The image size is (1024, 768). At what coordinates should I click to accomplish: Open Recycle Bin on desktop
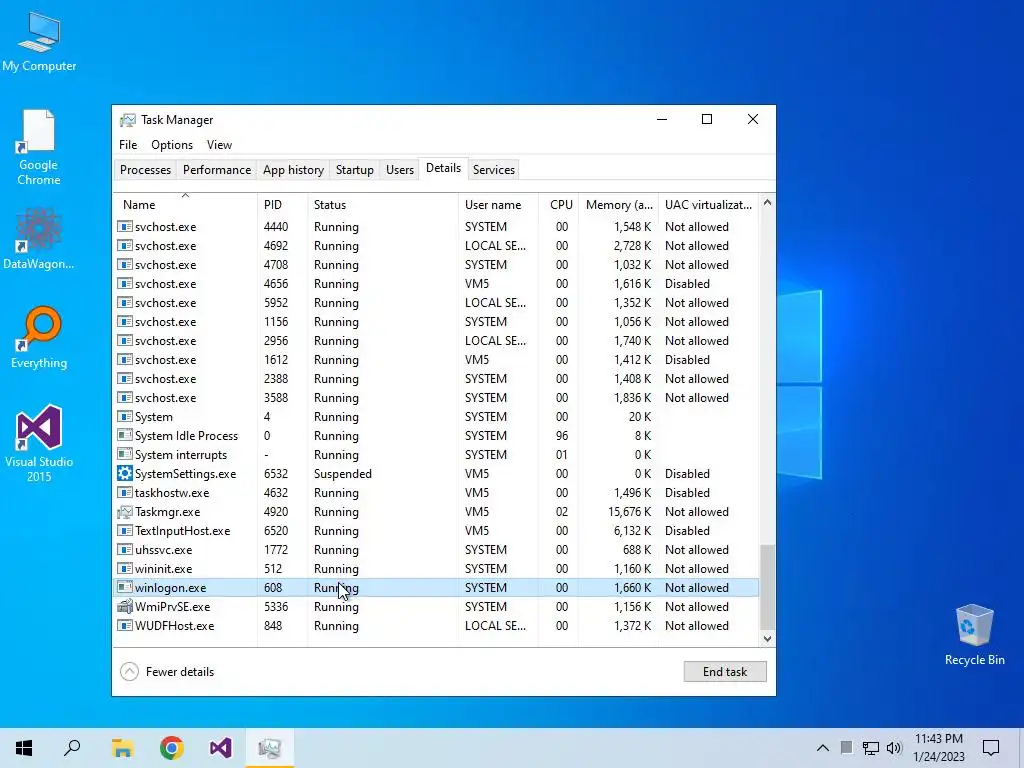pos(974,635)
